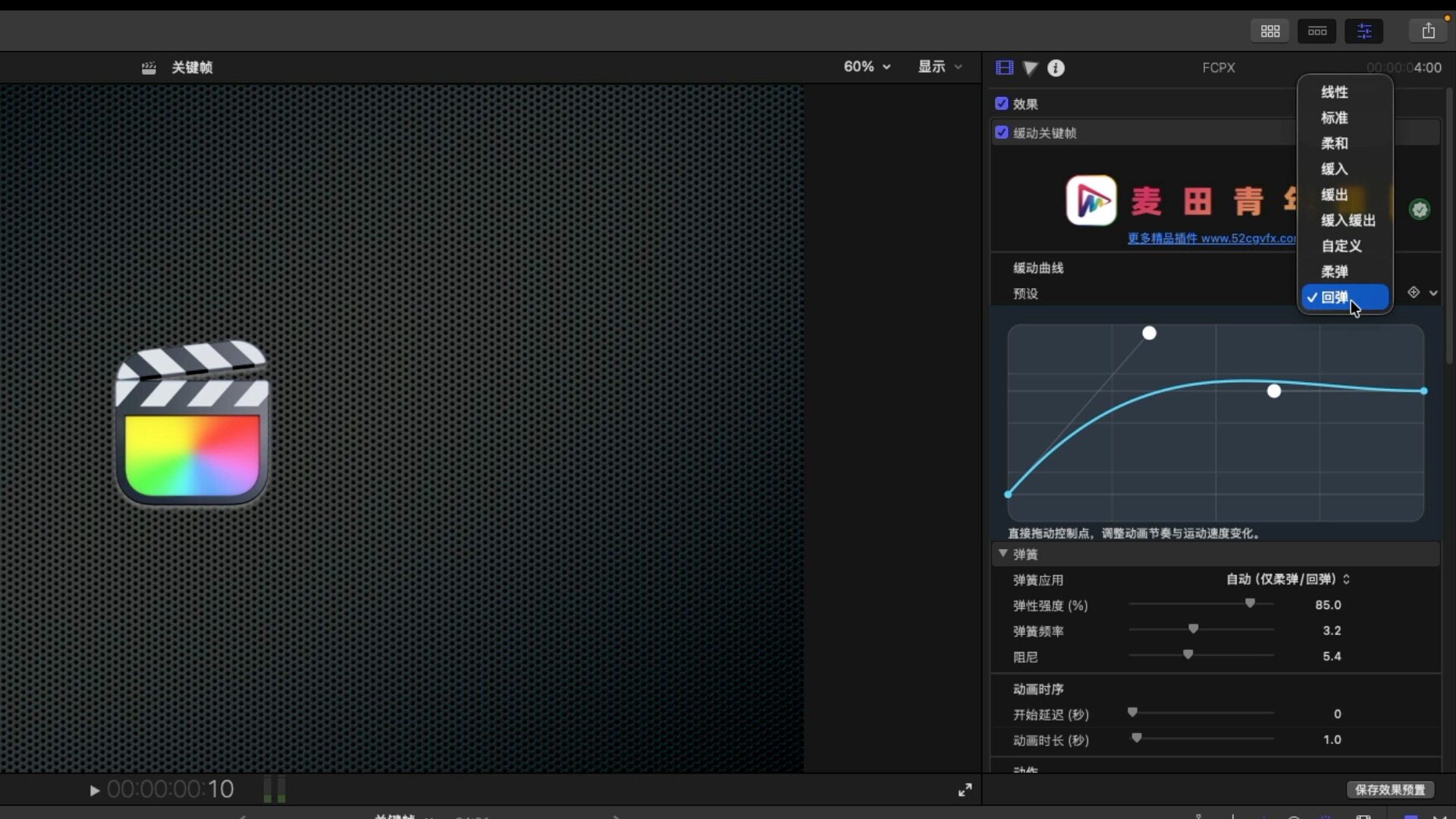Toggle the timeline view icon
The image size is (1456, 819).
click(x=1317, y=31)
